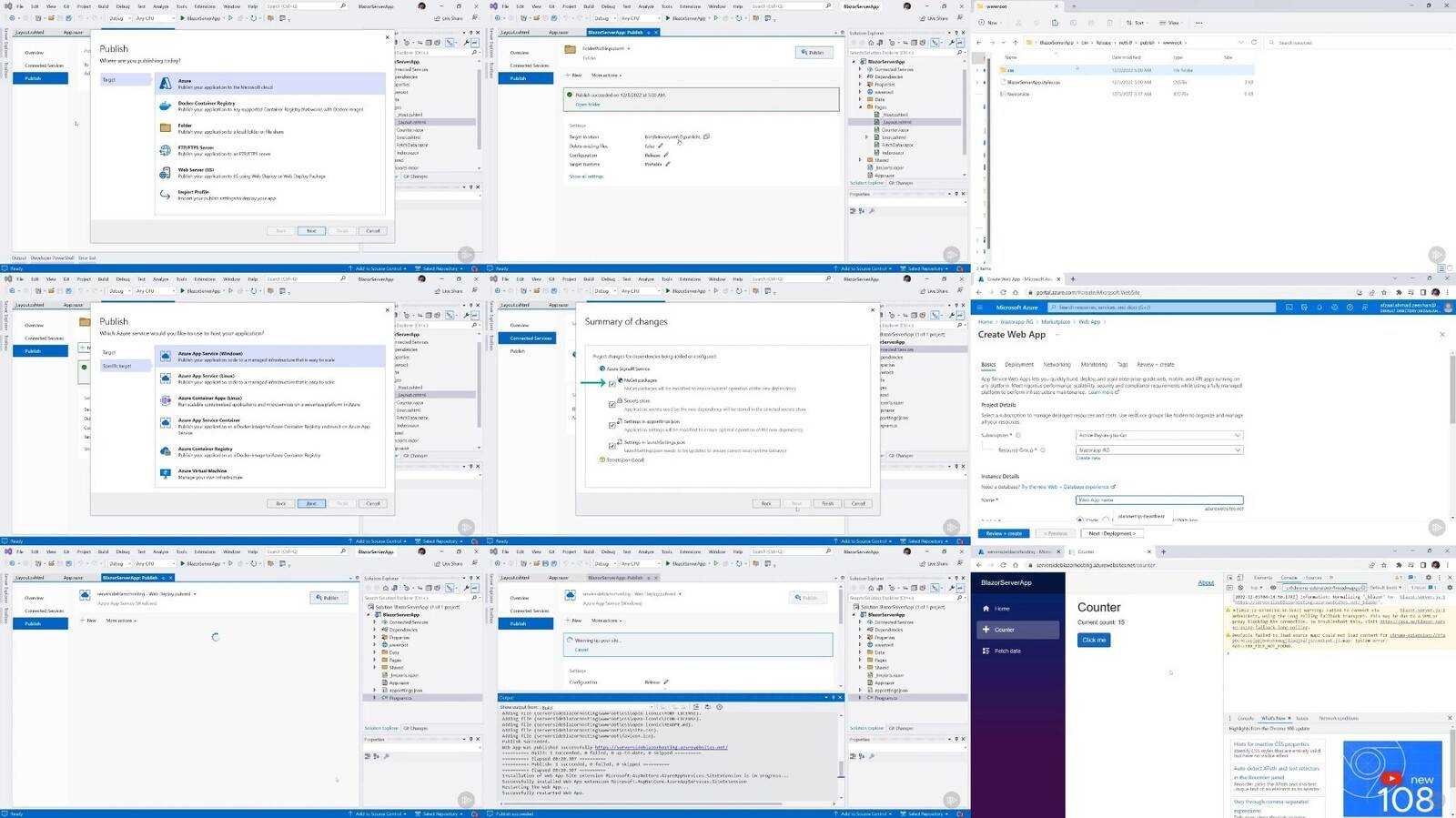Toggle Settings in appsettings.json checkbox

(612, 425)
